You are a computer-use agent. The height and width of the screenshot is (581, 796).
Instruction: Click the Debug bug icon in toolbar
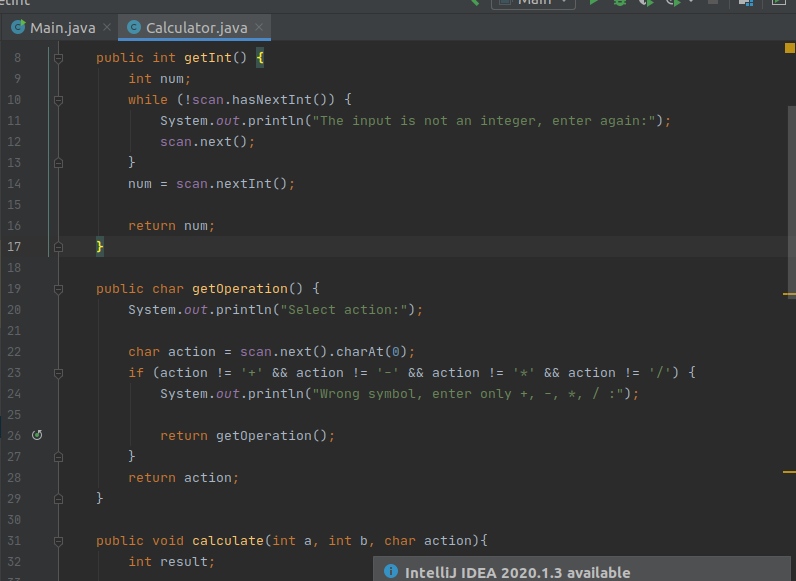tap(619, 2)
